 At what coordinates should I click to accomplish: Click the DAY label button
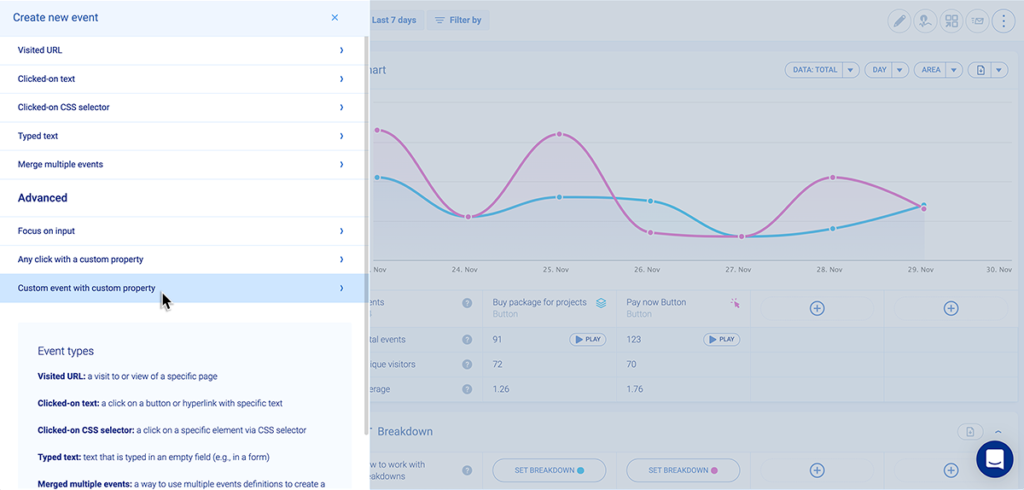coord(879,70)
